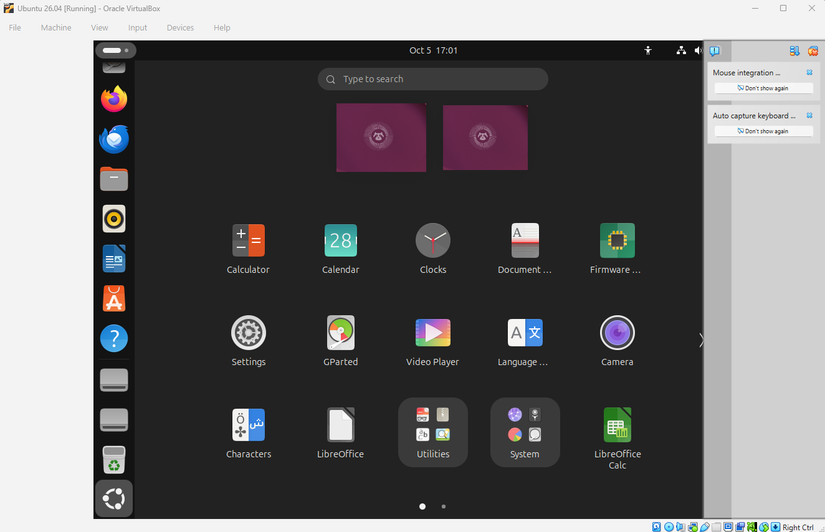Open Firefox from the dock
Viewport: 825px width, 532px height.
click(114, 99)
